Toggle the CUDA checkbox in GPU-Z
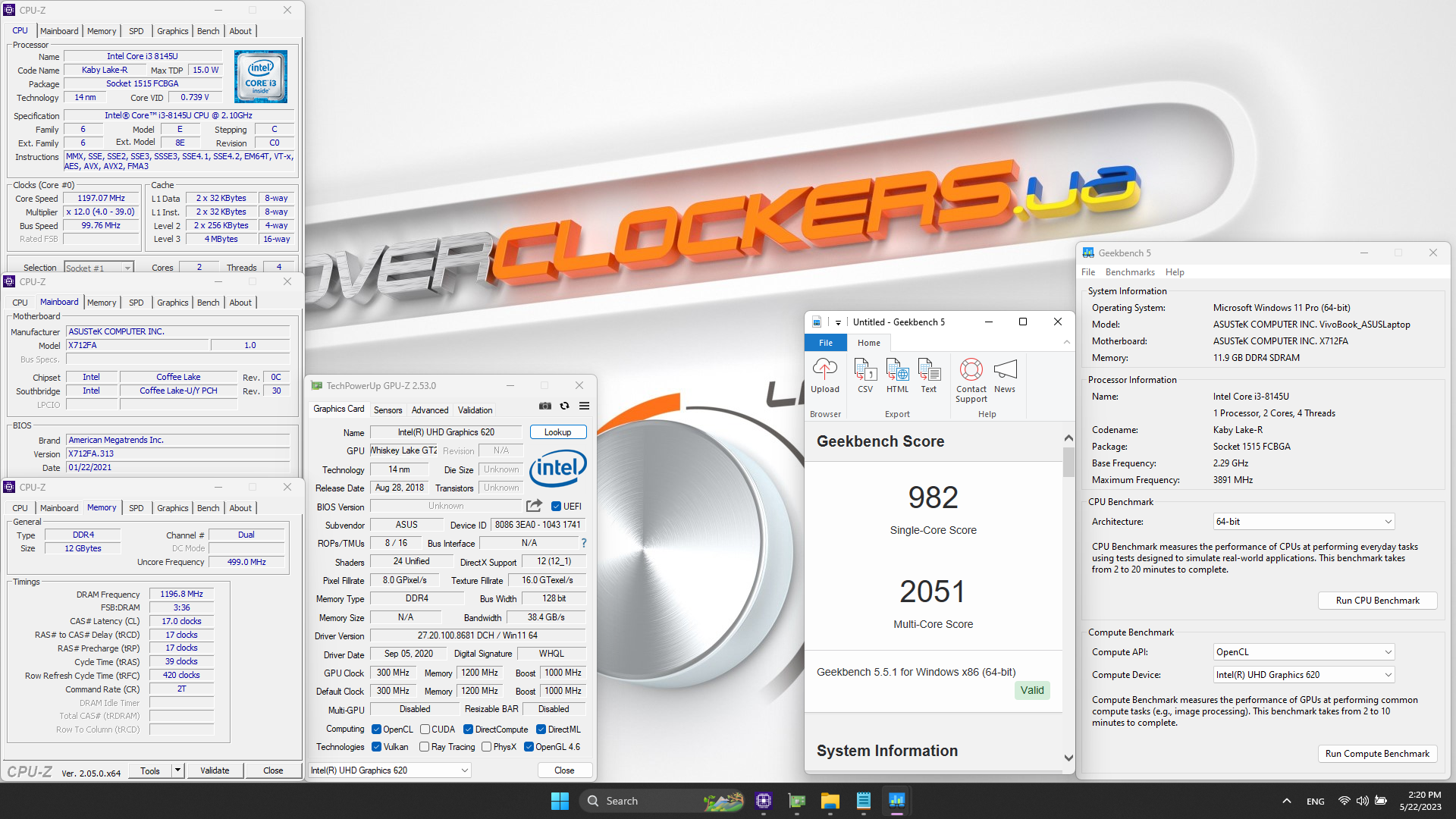The height and width of the screenshot is (819, 1456). (x=425, y=730)
